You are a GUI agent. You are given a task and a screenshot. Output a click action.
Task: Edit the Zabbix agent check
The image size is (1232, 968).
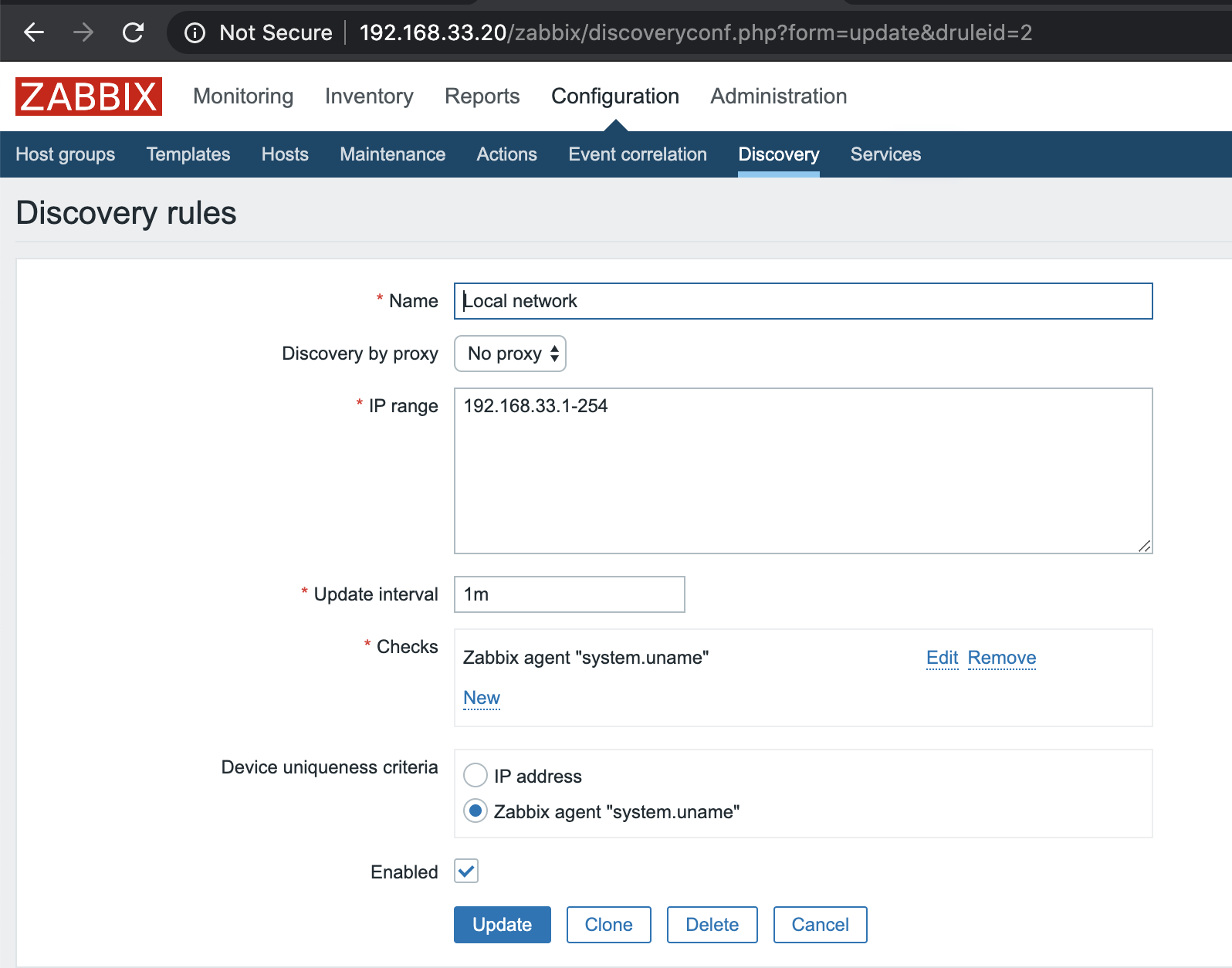(x=942, y=658)
